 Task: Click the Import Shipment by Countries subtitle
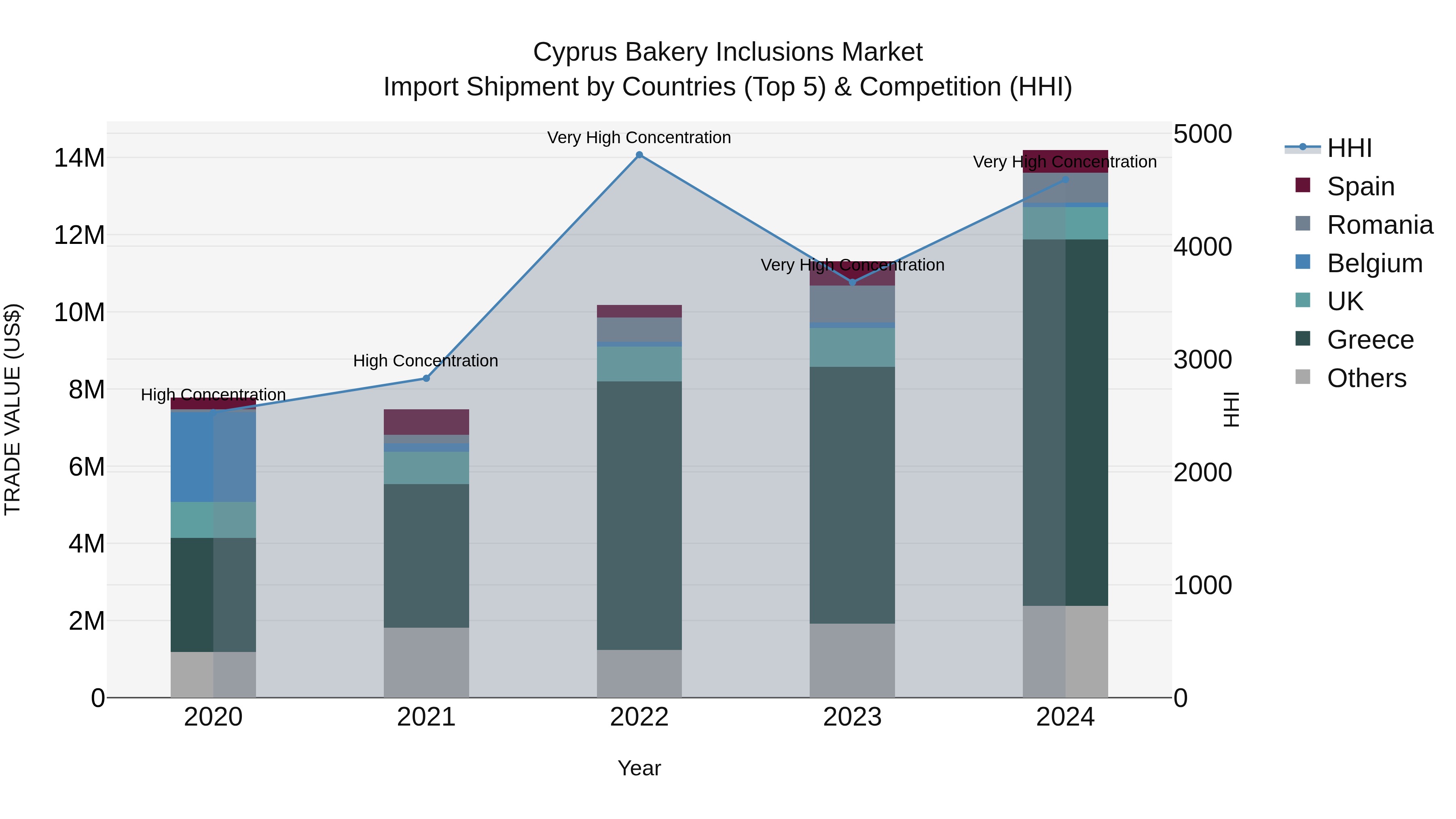728,87
